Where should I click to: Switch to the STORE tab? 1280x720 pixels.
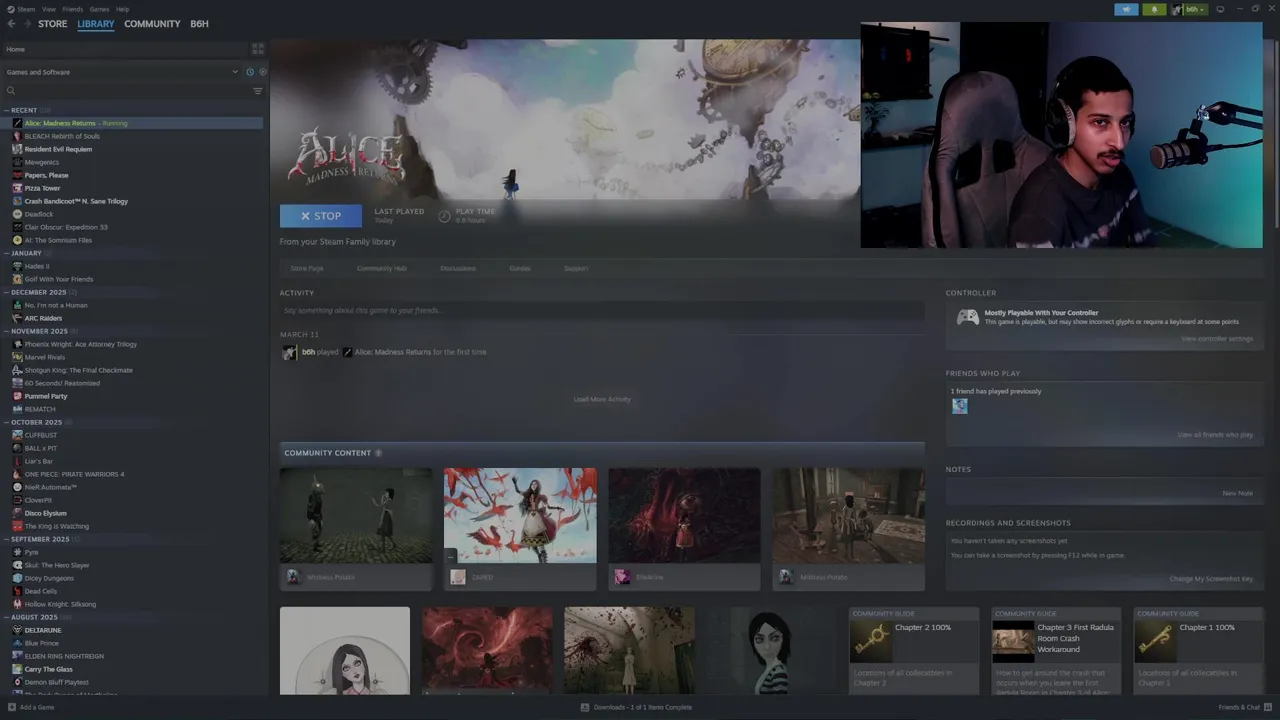pyautogui.click(x=53, y=23)
